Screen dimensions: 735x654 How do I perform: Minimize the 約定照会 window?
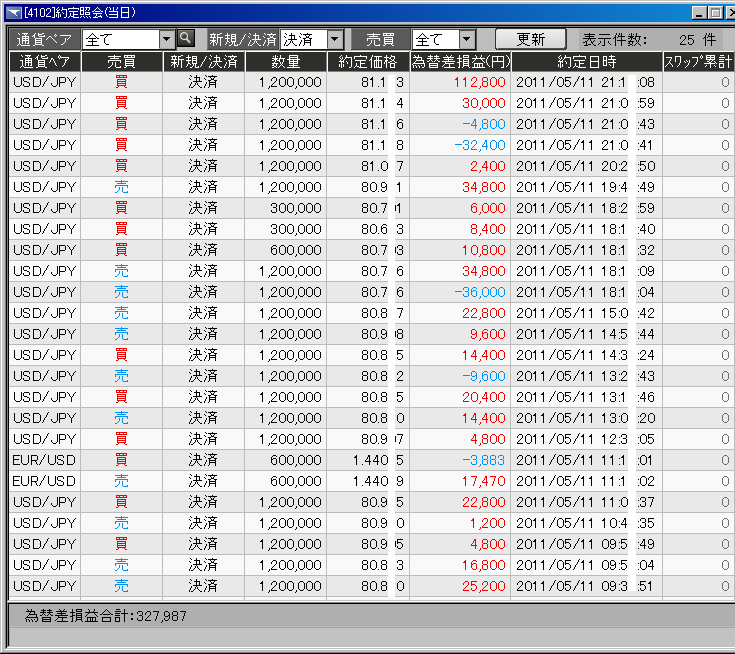tap(698, 13)
